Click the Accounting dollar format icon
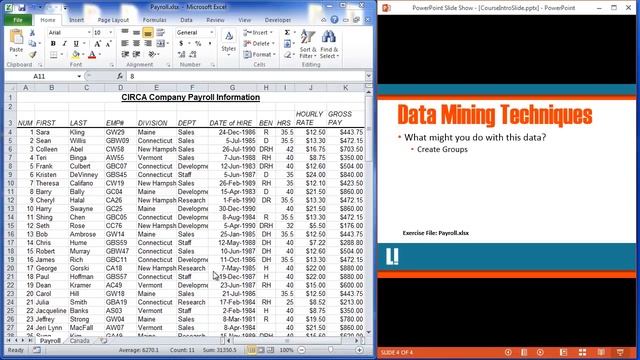Screen dimensions: 640x360 (181, 43)
